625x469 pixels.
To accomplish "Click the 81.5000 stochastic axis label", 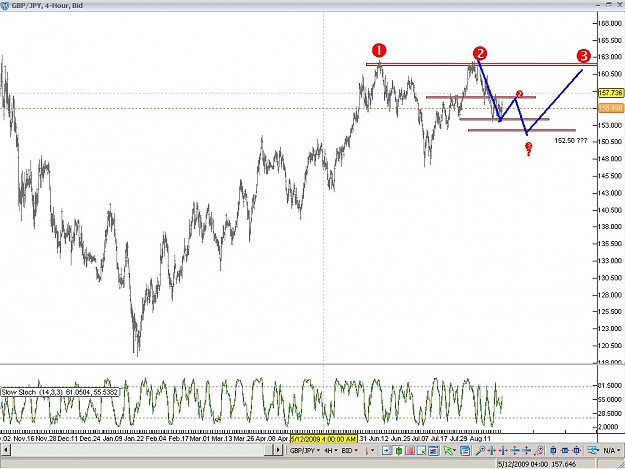I will point(611,385).
